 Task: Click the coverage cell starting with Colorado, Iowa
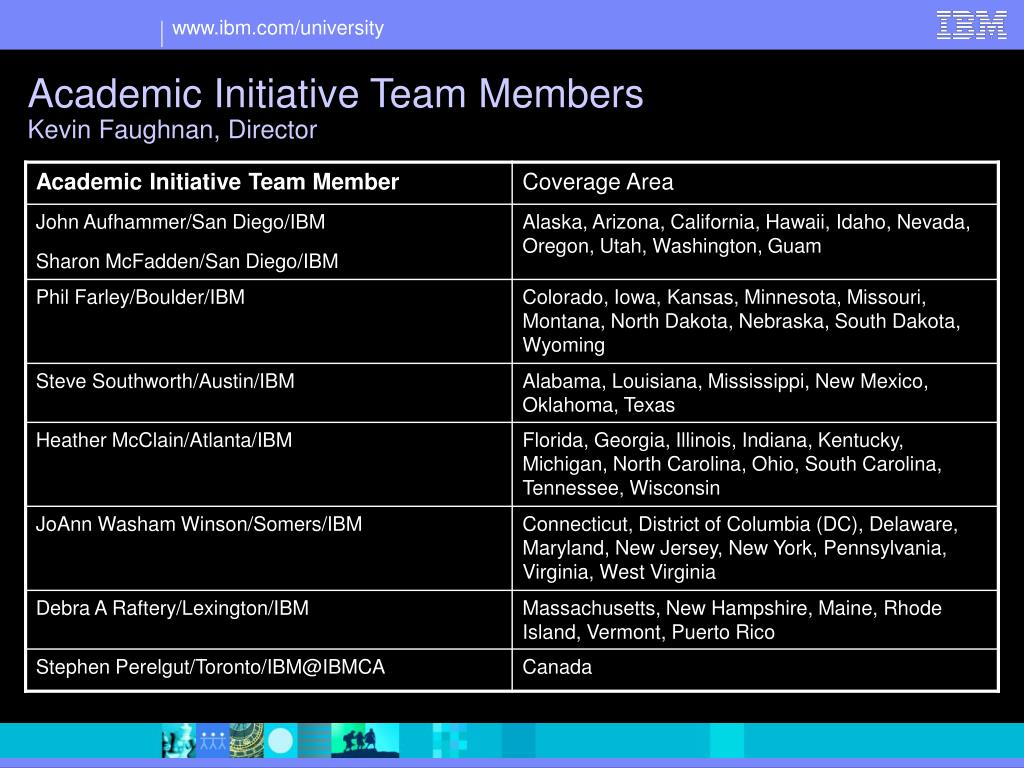tap(756, 321)
